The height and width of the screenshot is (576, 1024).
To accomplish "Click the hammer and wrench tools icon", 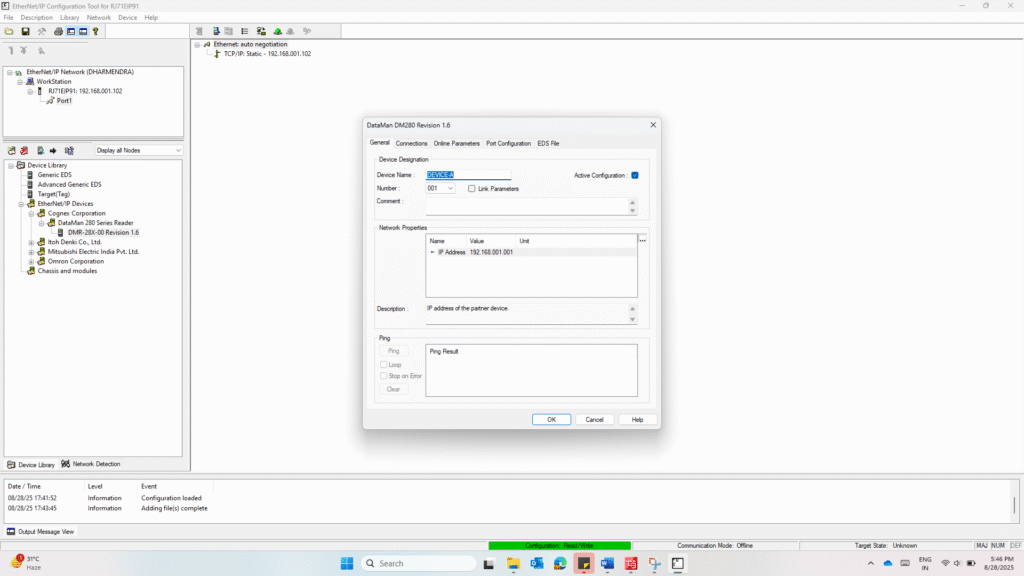I will click(42, 31).
